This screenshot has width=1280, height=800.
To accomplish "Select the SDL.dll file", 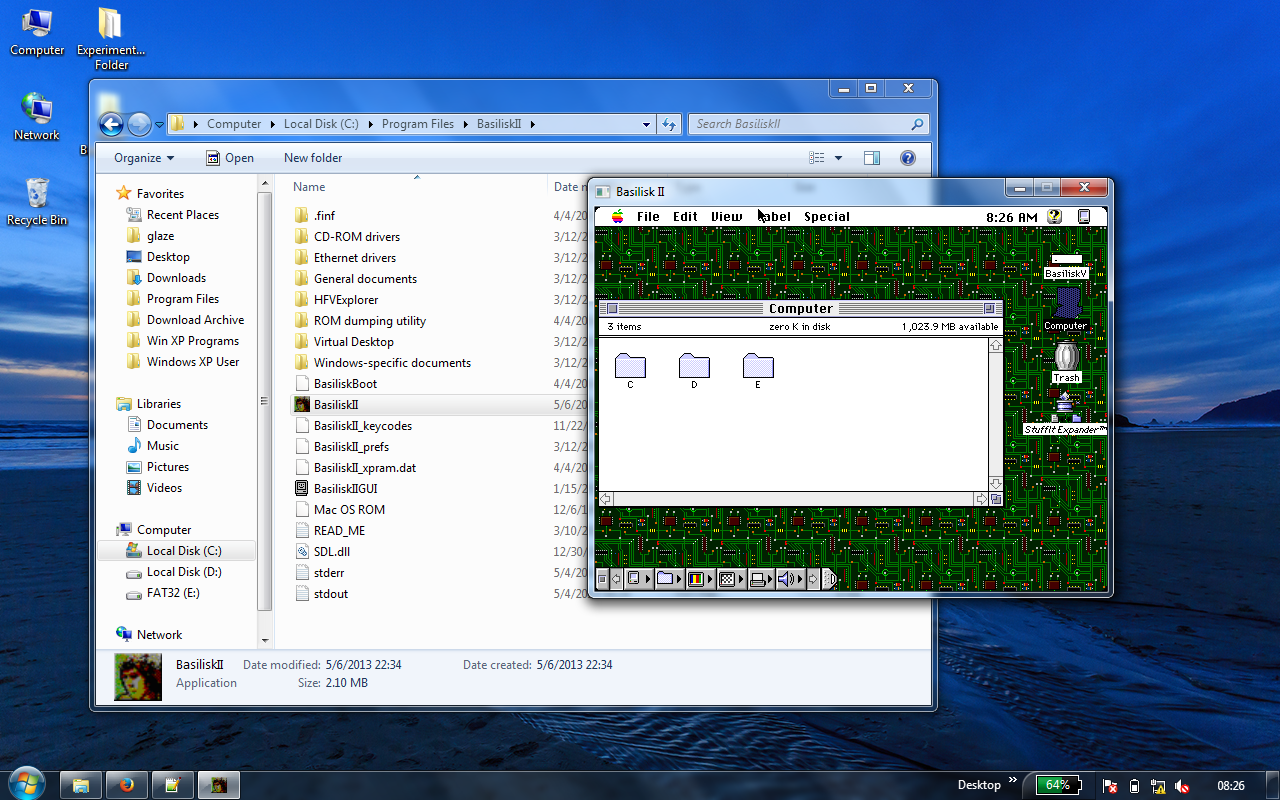I will pyautogui.click(x=332, y=552).
